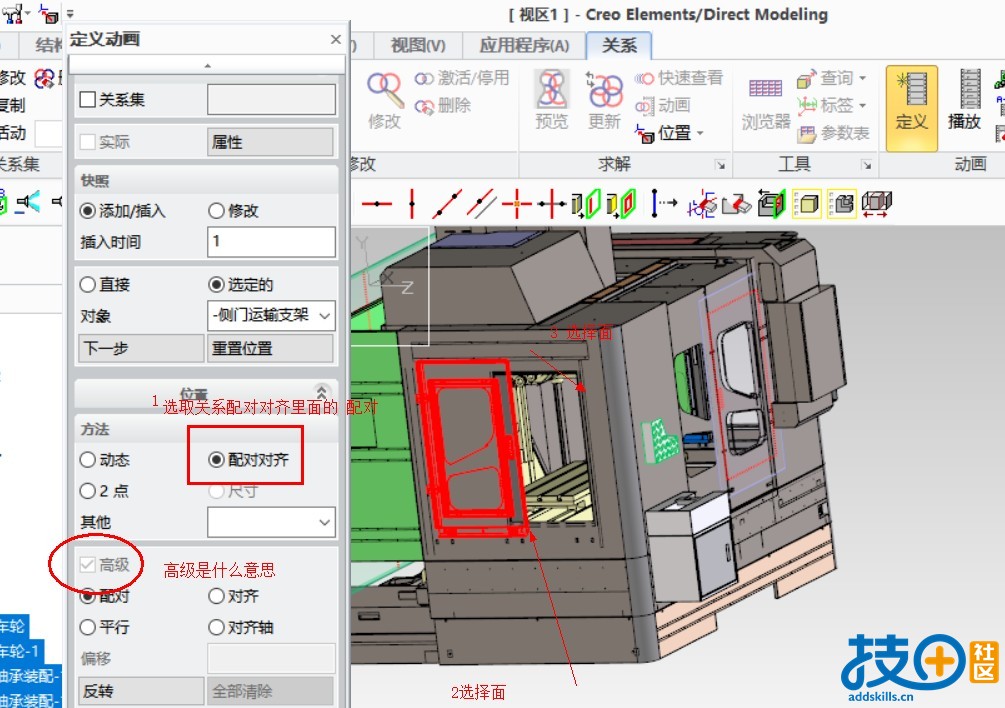Screen dimensions: 1005x708
Task: Open the 位置 ribbon dropdown
Action: (x=700, y=133)
